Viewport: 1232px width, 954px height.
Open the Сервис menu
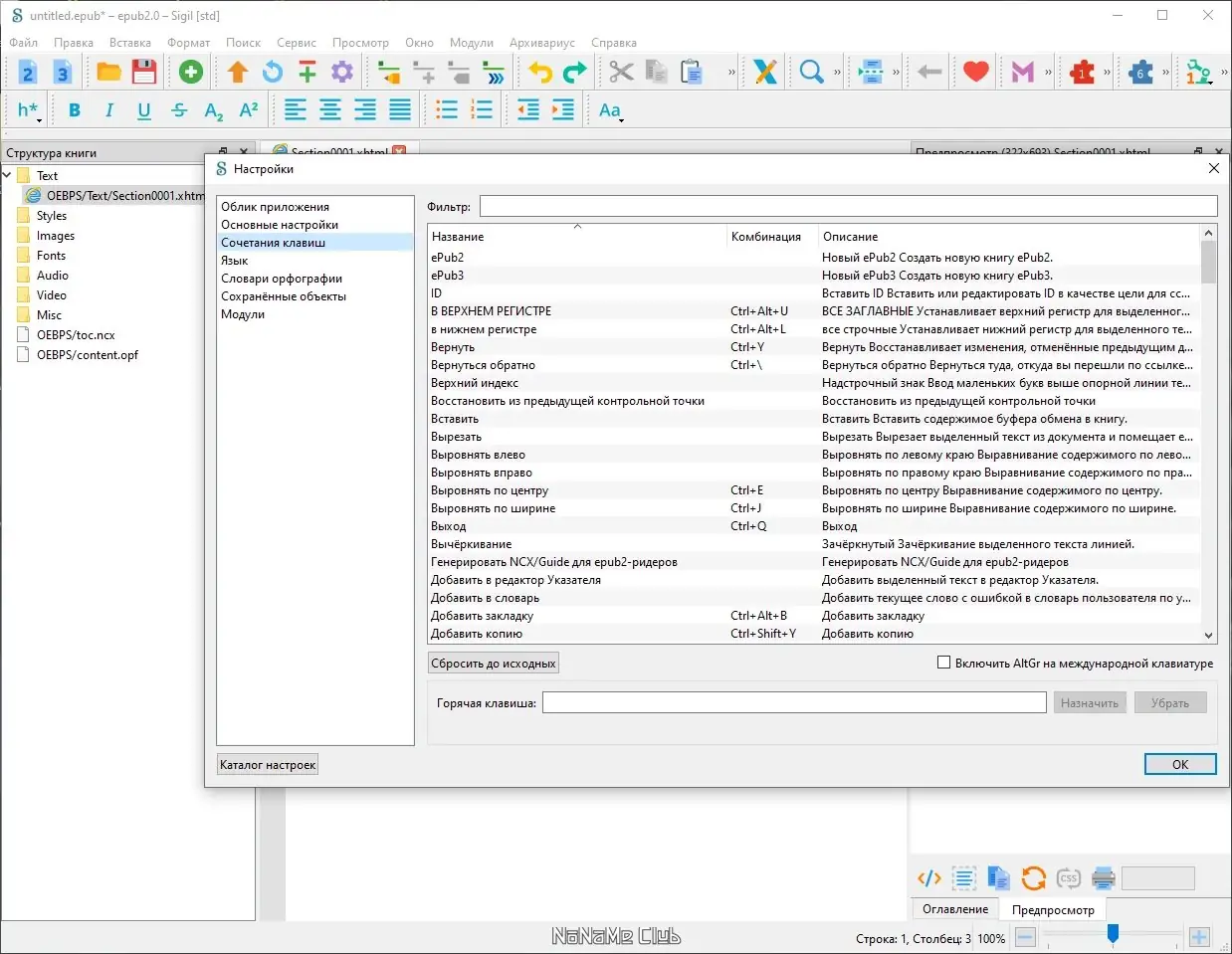click(297, 43)
